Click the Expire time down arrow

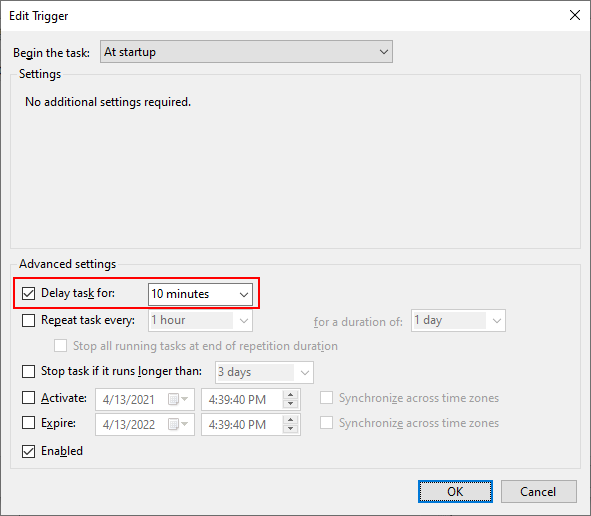coord(290,429)
